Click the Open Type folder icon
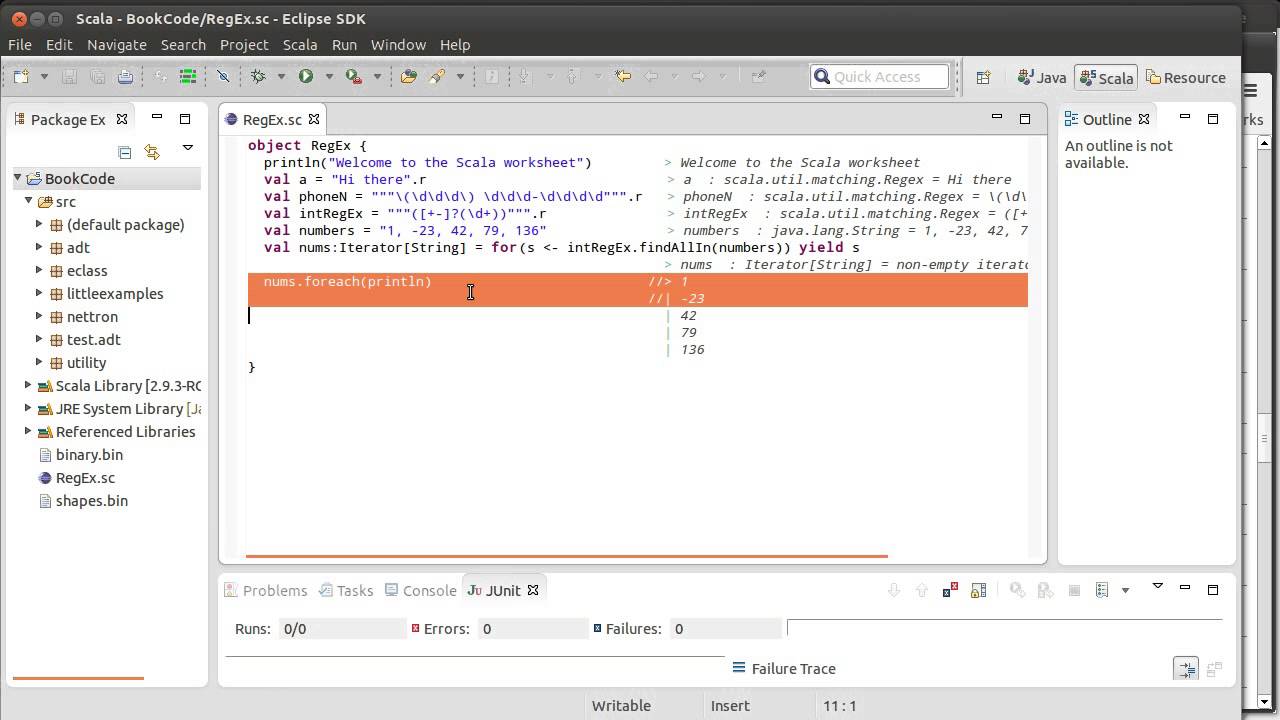 click(408, 76)
